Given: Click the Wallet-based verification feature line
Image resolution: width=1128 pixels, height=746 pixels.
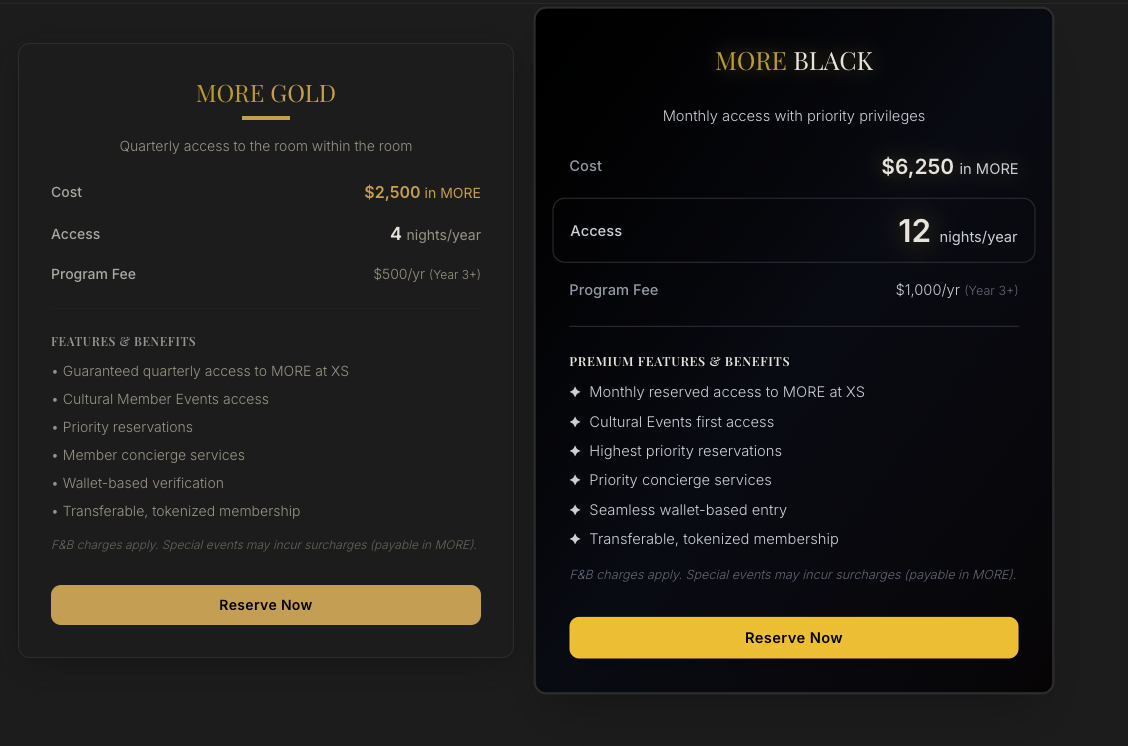Looking at the screenshot, I should pos(143,483).
